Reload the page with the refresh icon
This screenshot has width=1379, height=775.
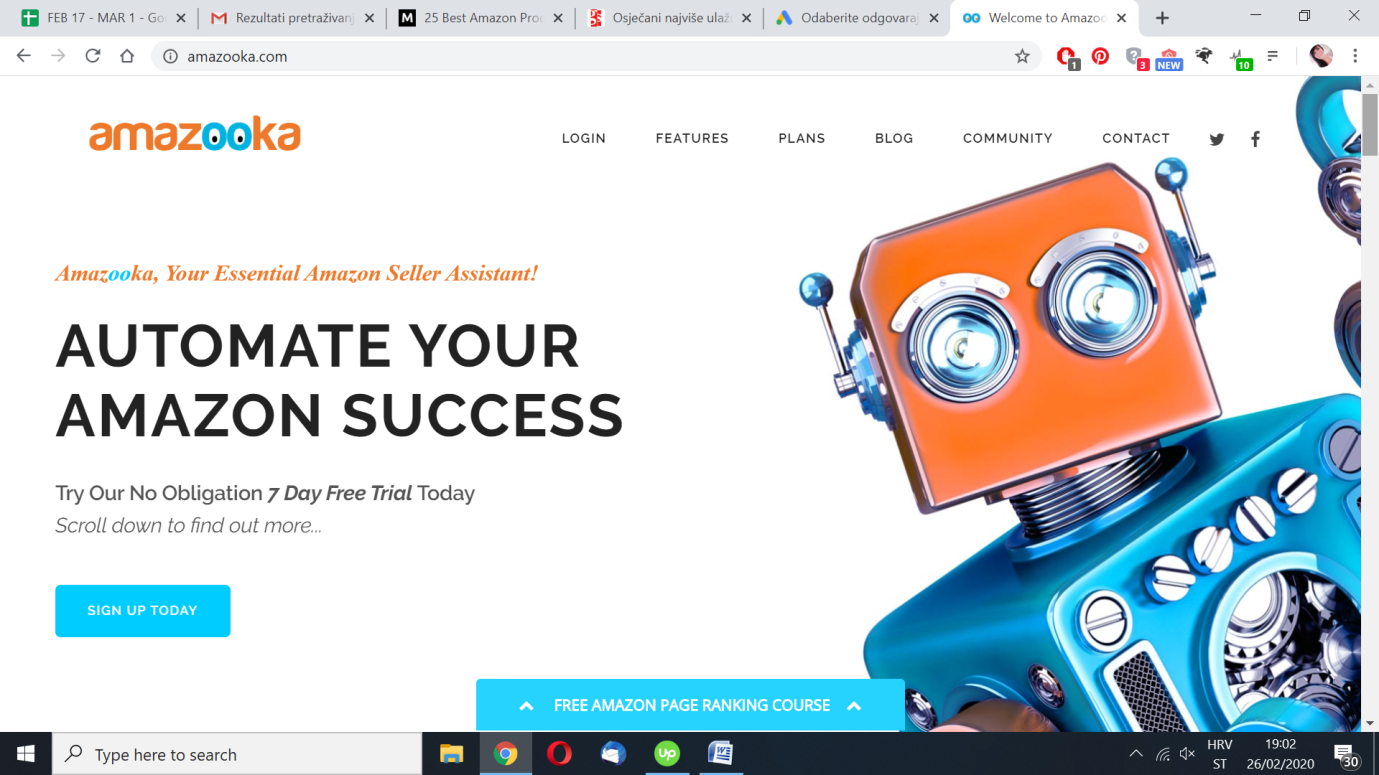[x=93, y=56]
